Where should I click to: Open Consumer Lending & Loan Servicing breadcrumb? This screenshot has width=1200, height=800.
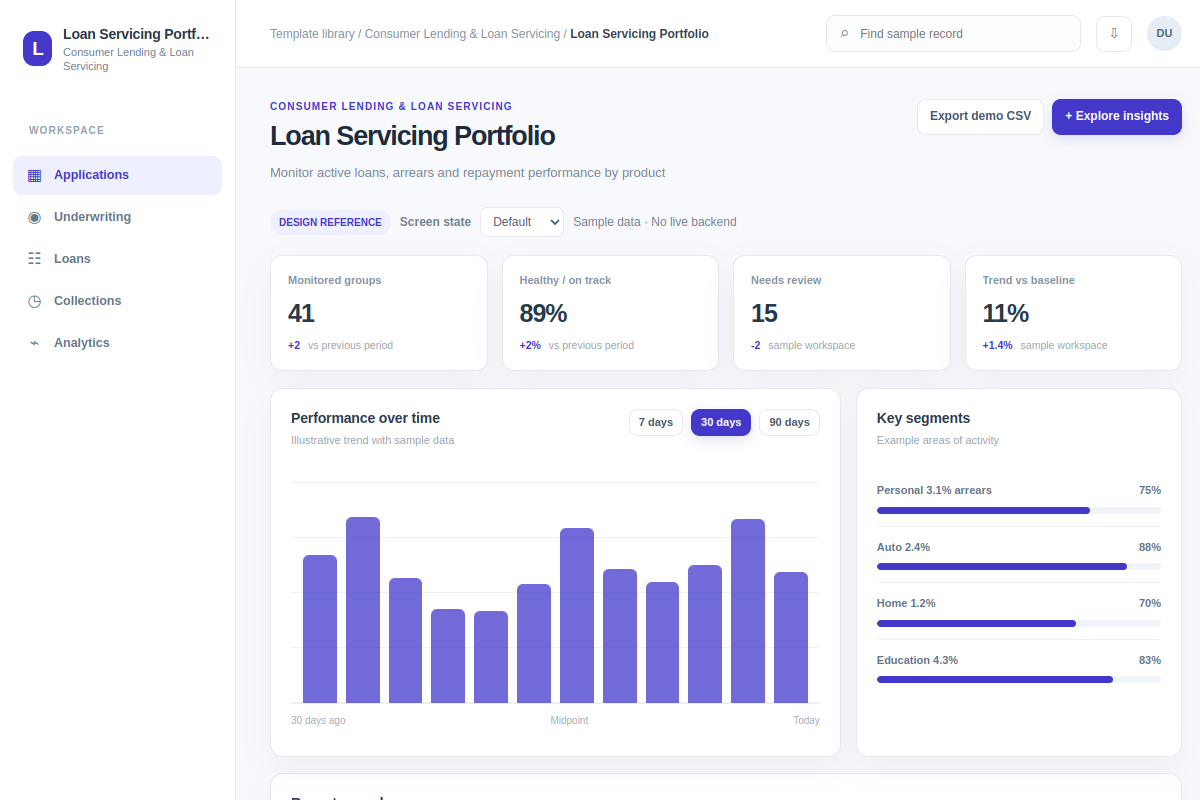pyautogui.click(x=462, y=34)
